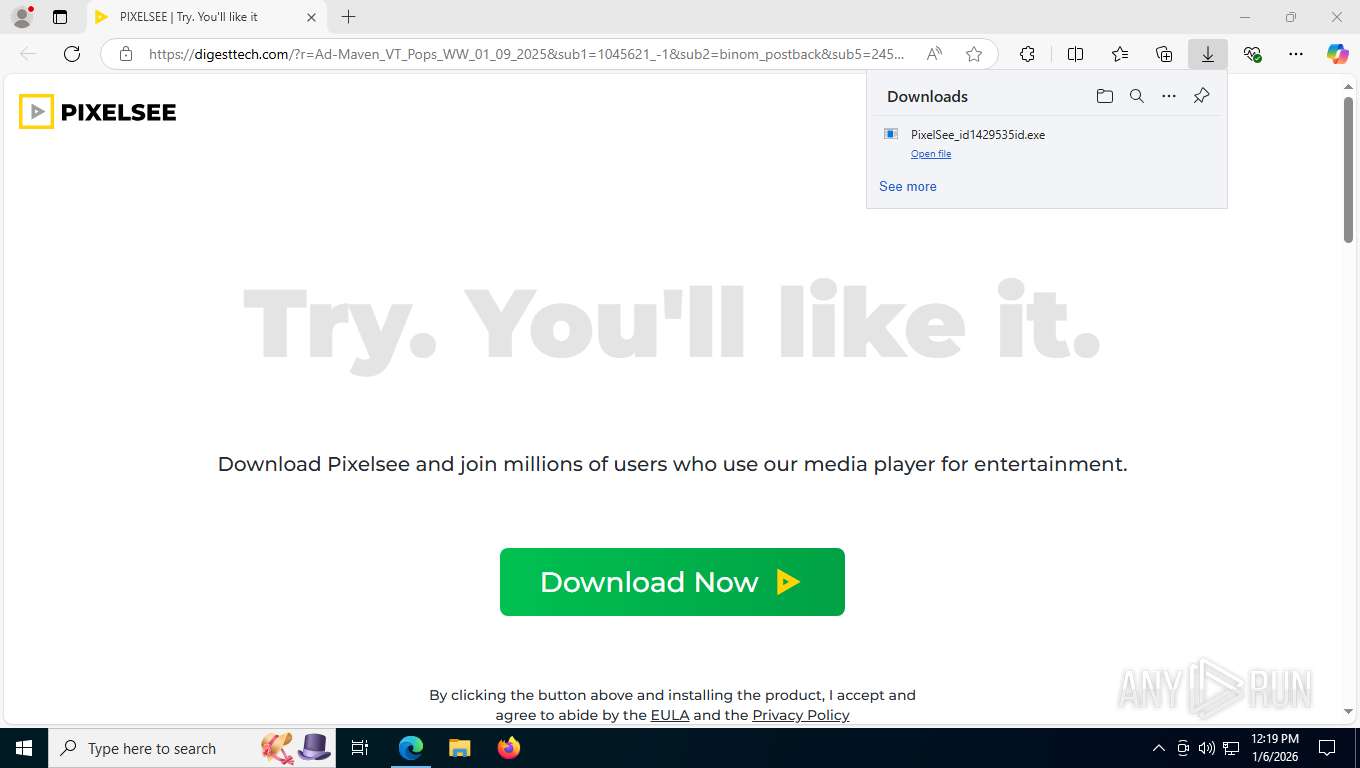Open Browser essentials heart icon
Image resolution: width=1360 pixels, height=768 pixels.
[x=1252, y=54]
